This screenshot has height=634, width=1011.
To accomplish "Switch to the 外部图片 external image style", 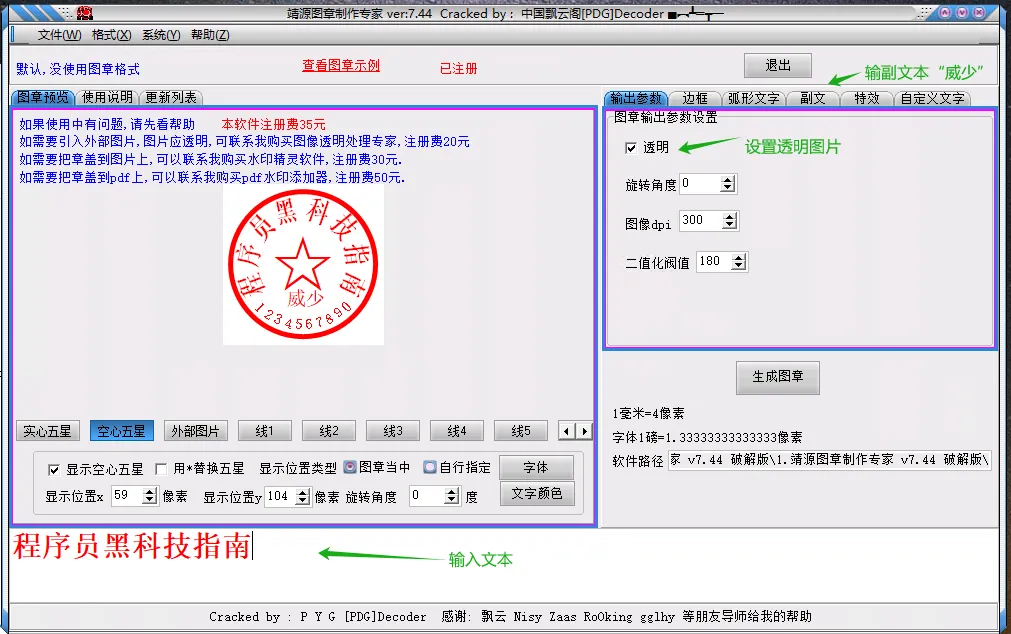I will [x=195, y=430].
